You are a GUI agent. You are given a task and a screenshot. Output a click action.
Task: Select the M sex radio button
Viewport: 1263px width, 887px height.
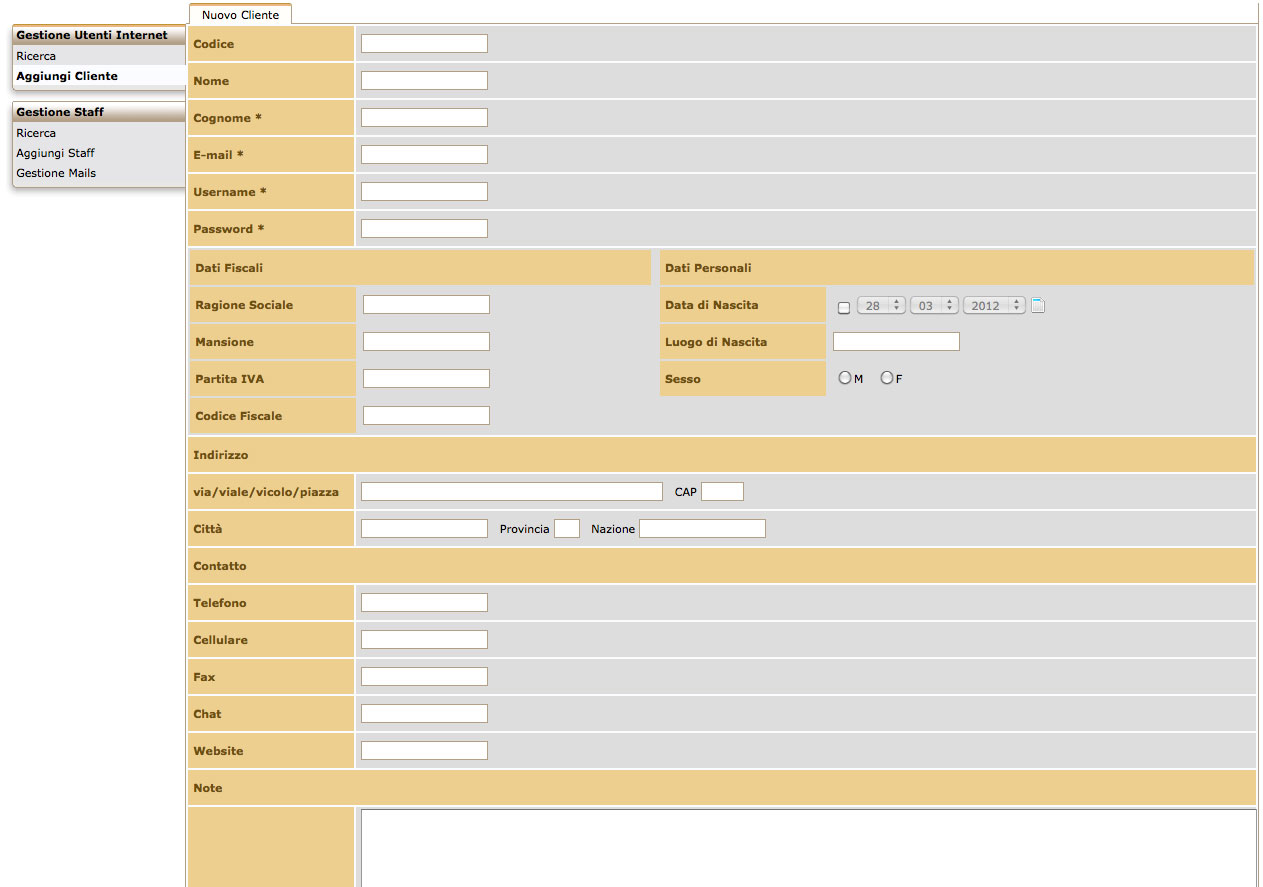[845, 378]
